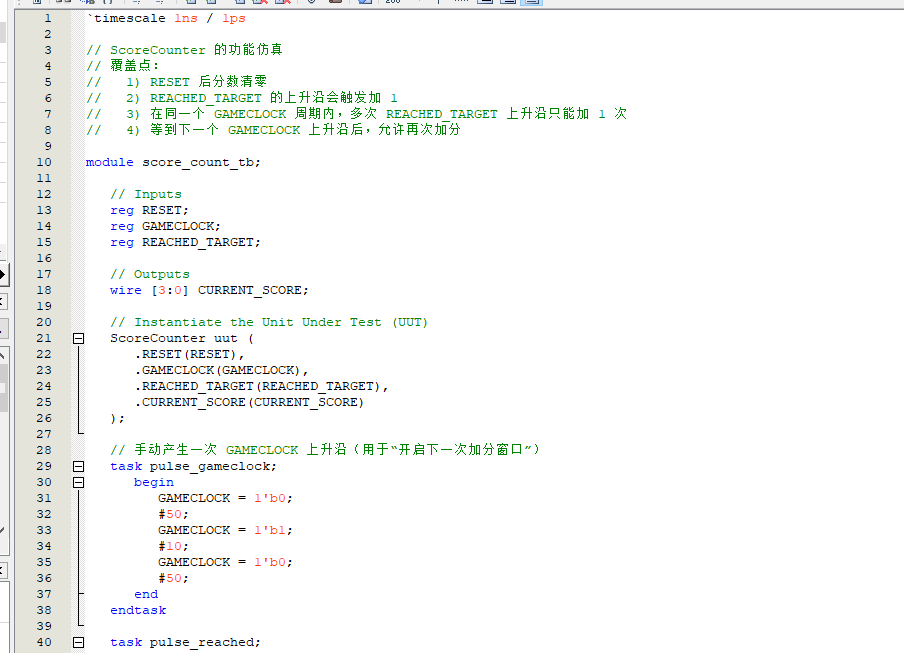Image resolution: width=904 pixels, height=653 pixels.
Task: Click the '#50;' delay on line 32
Action: coord(174,514)
